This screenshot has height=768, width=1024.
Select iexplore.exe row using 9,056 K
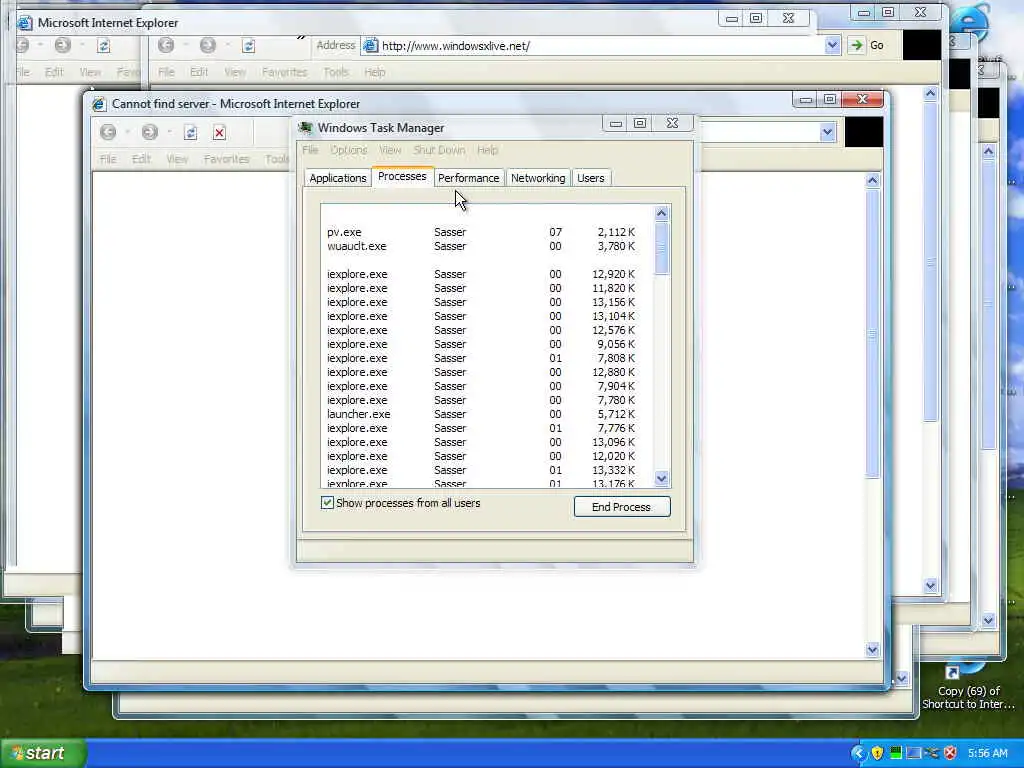pyautogui.click(x=481, y=344)
